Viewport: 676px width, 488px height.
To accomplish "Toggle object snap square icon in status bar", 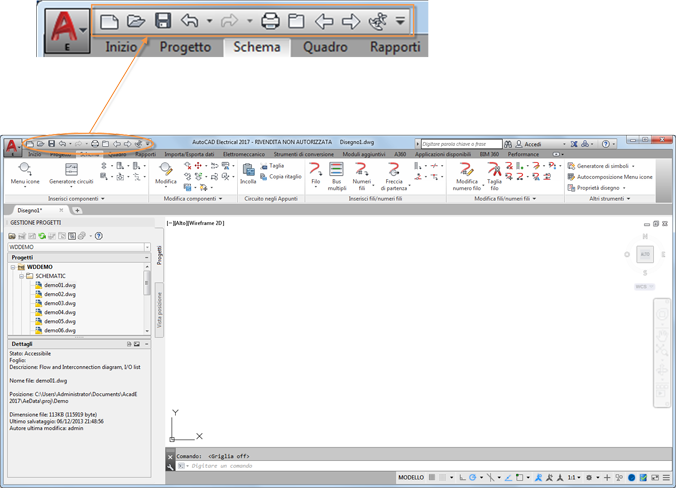I will click(520, 477).
